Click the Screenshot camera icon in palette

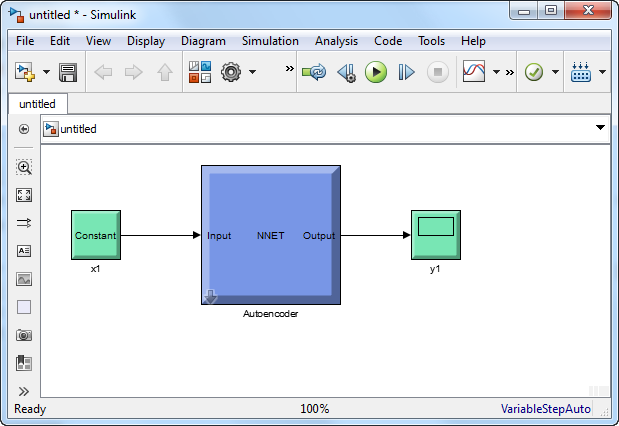[x=24, y=335]
